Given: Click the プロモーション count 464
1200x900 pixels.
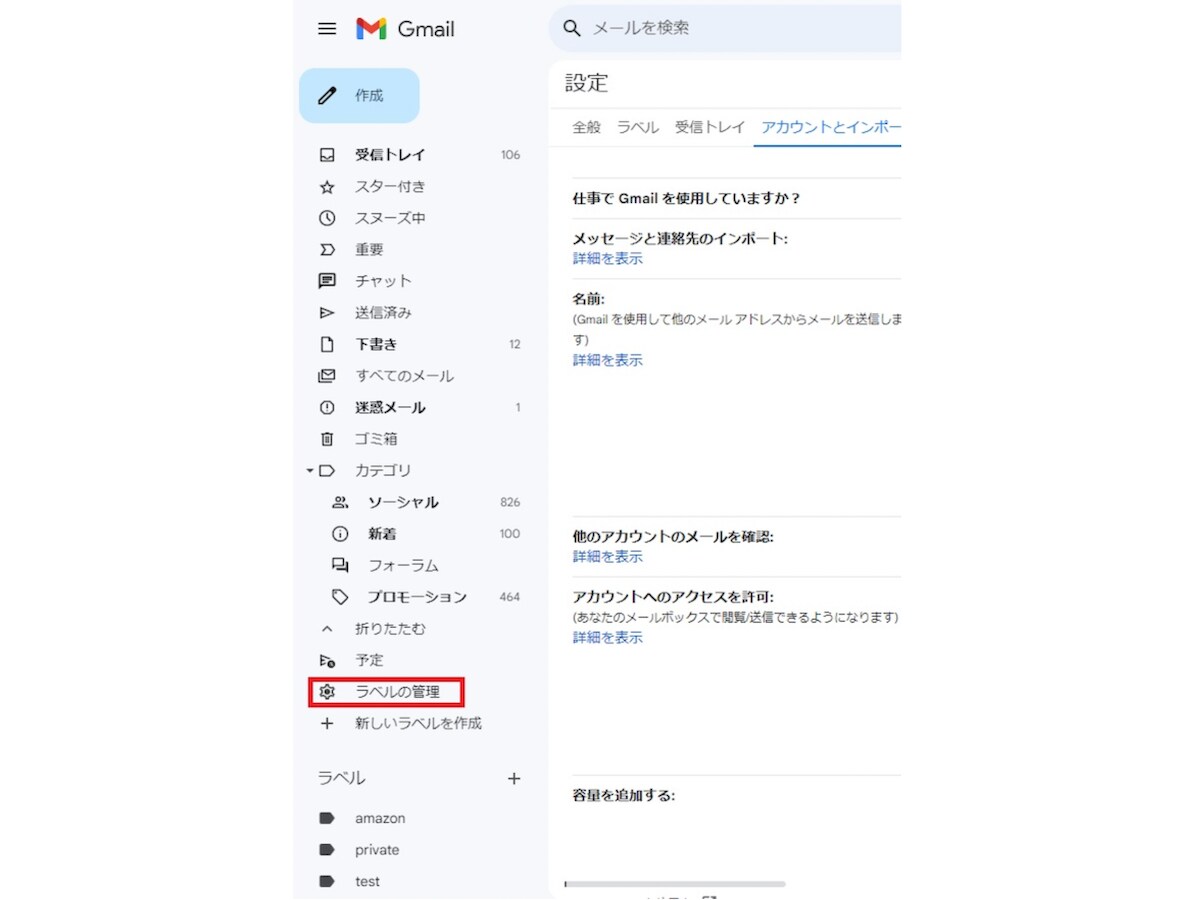Looking at the screenshot, I should coord(510,597).
